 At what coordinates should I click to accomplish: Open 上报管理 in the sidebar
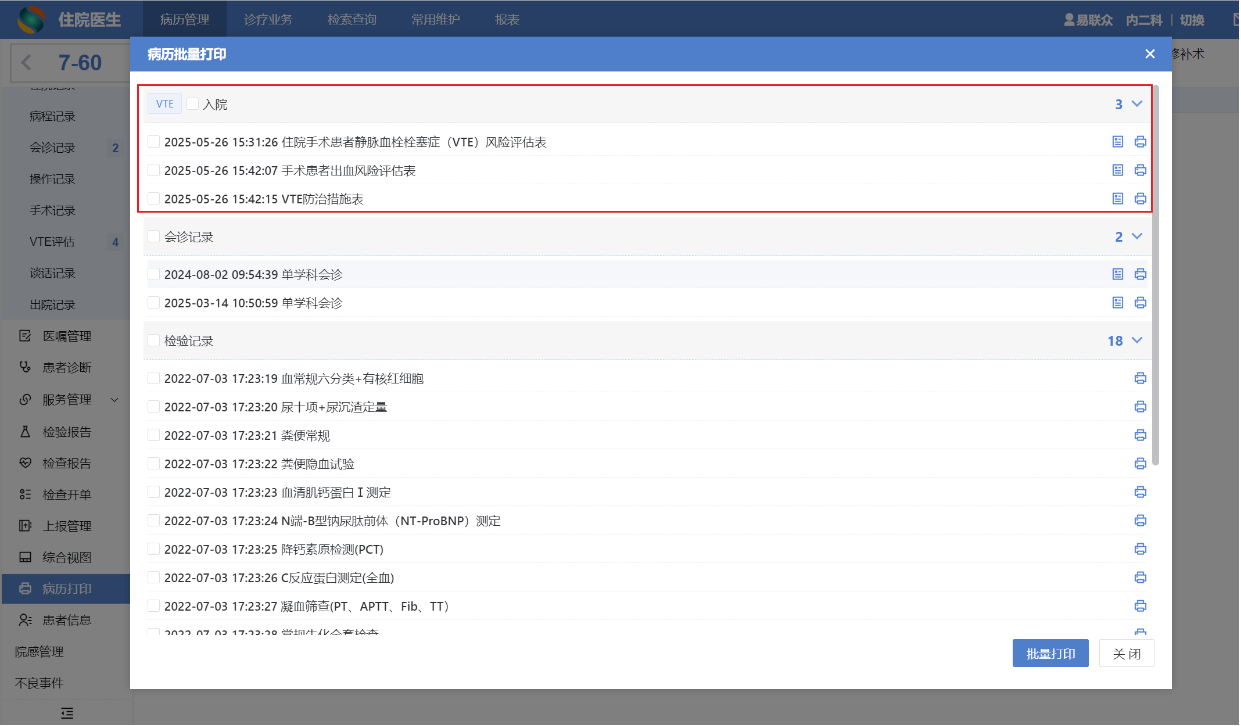[x=65, y=526]
